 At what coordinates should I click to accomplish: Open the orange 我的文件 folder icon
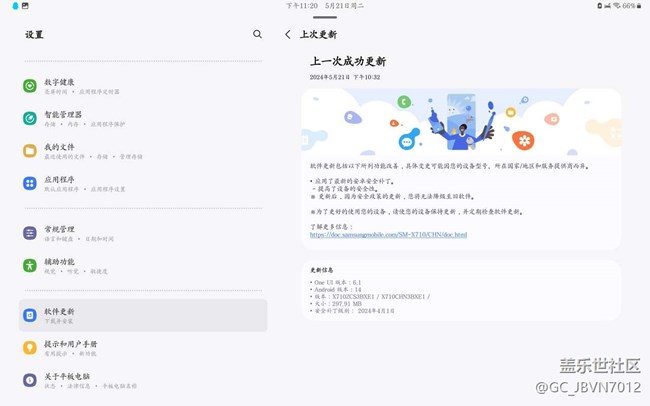pos(30,151)
